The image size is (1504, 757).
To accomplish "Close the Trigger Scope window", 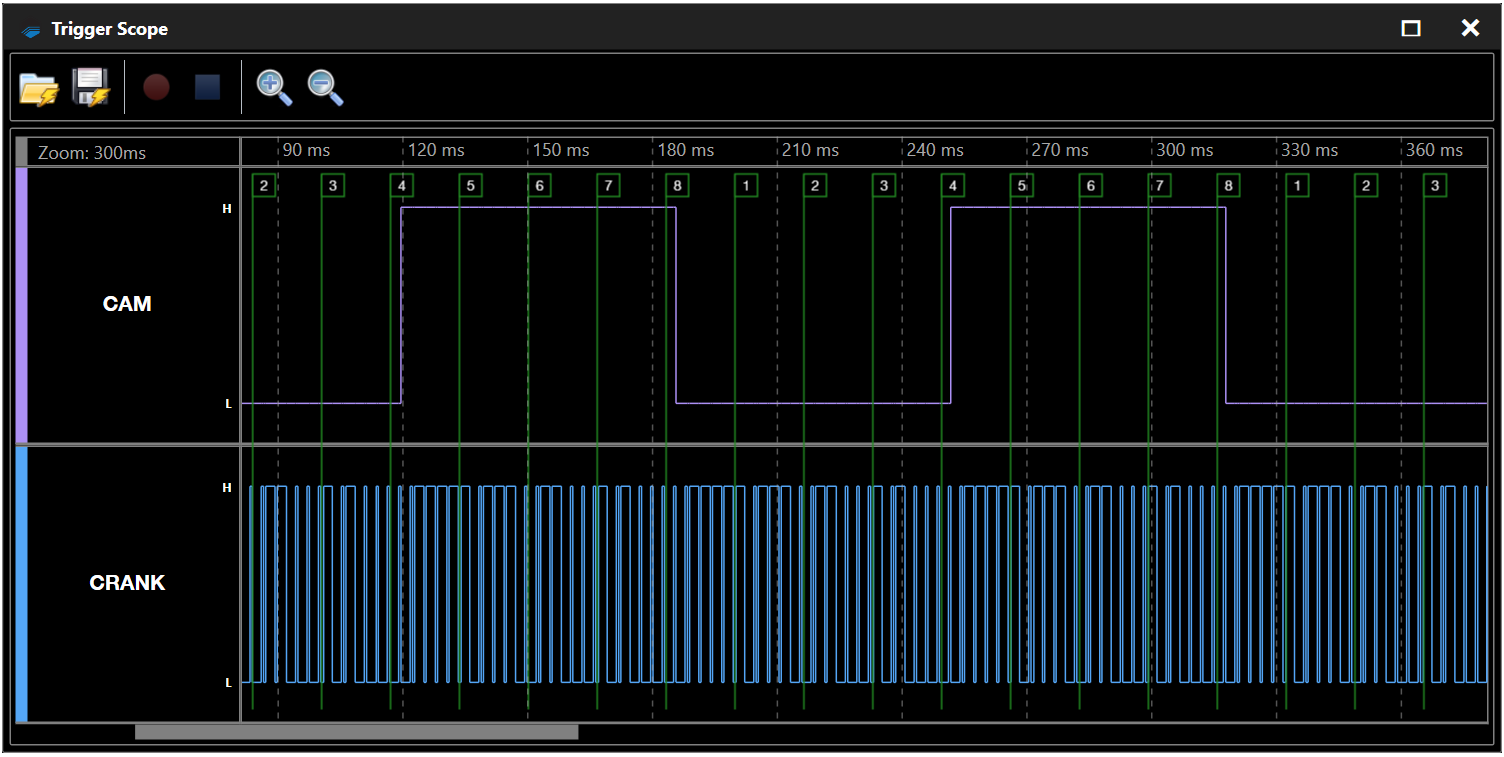I will pyautogui.click(x=1470, y=29).
